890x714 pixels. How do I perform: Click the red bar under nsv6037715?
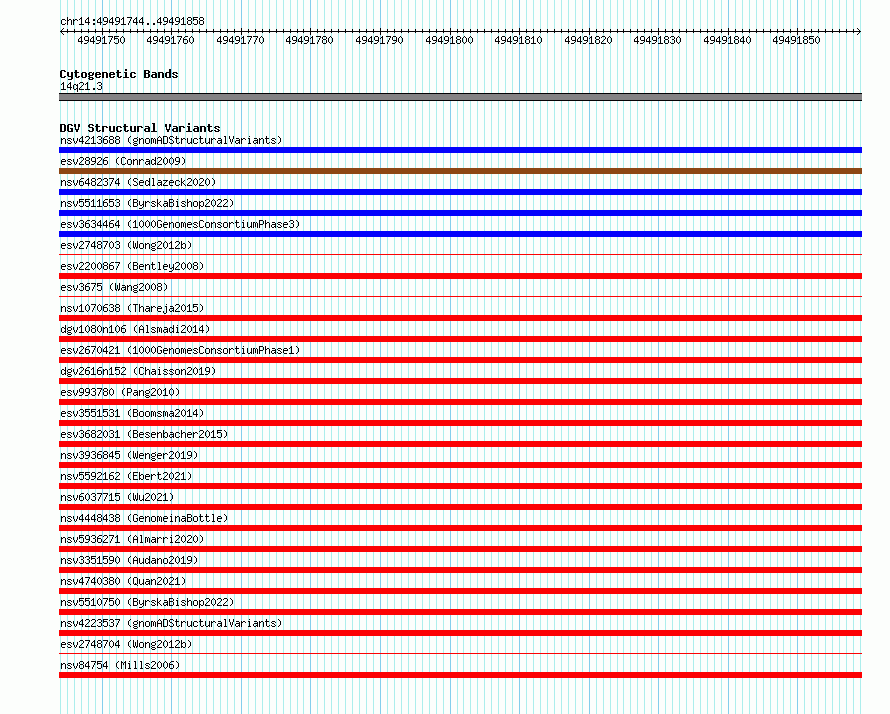coord(460,507)
